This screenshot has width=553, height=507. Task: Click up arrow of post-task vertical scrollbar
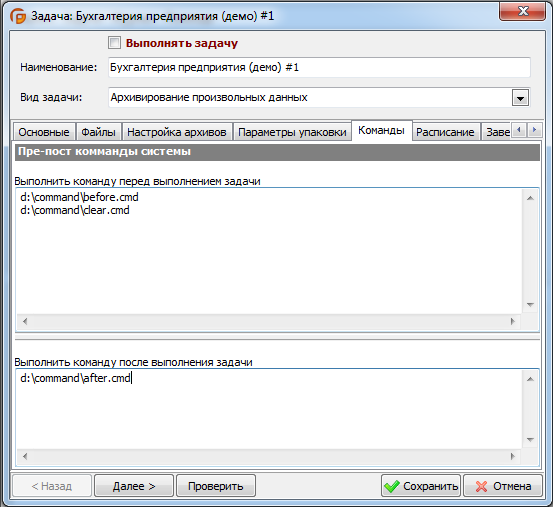(x=530, y=379)
